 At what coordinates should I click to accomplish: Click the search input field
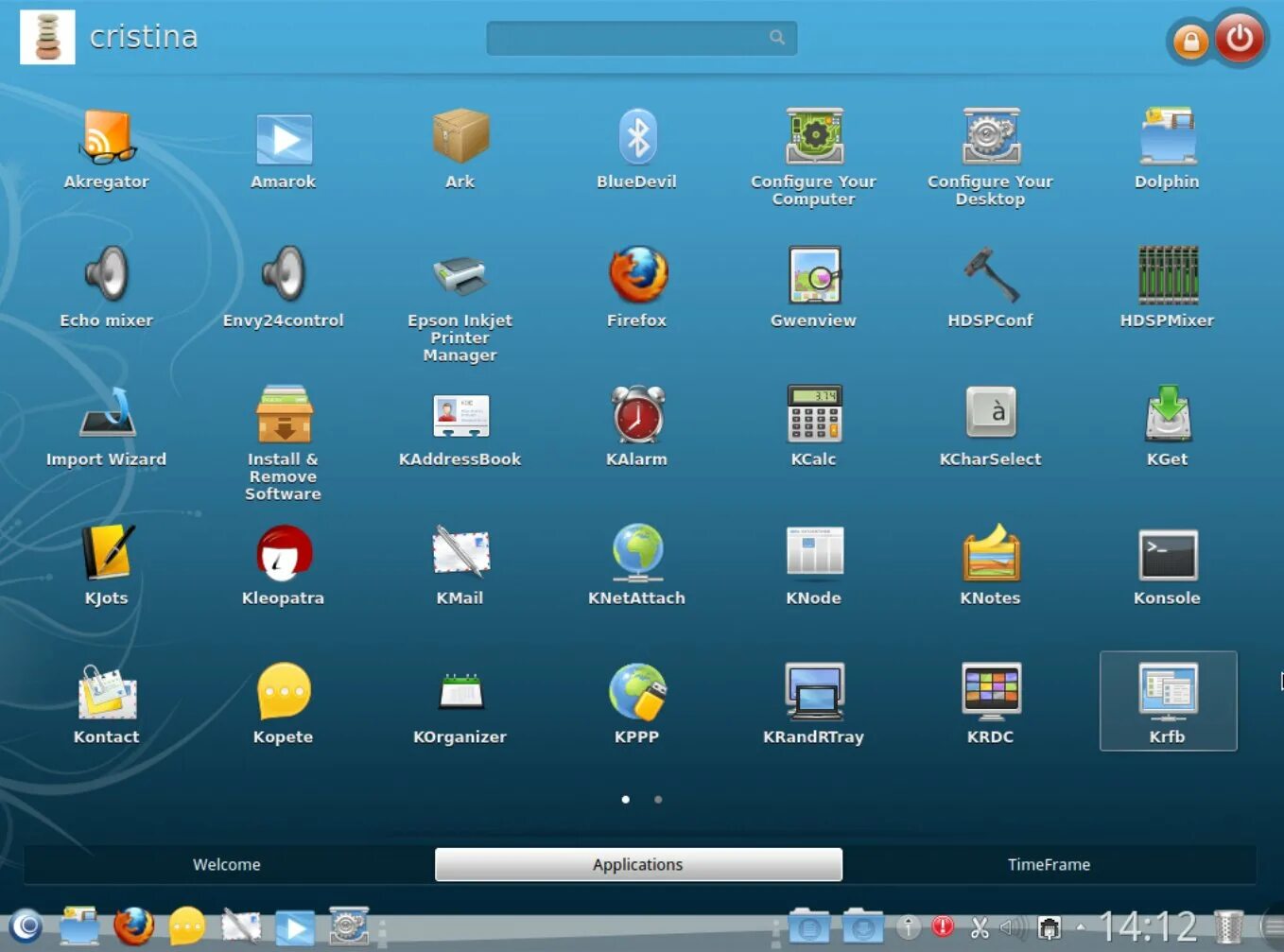point(641,38)
